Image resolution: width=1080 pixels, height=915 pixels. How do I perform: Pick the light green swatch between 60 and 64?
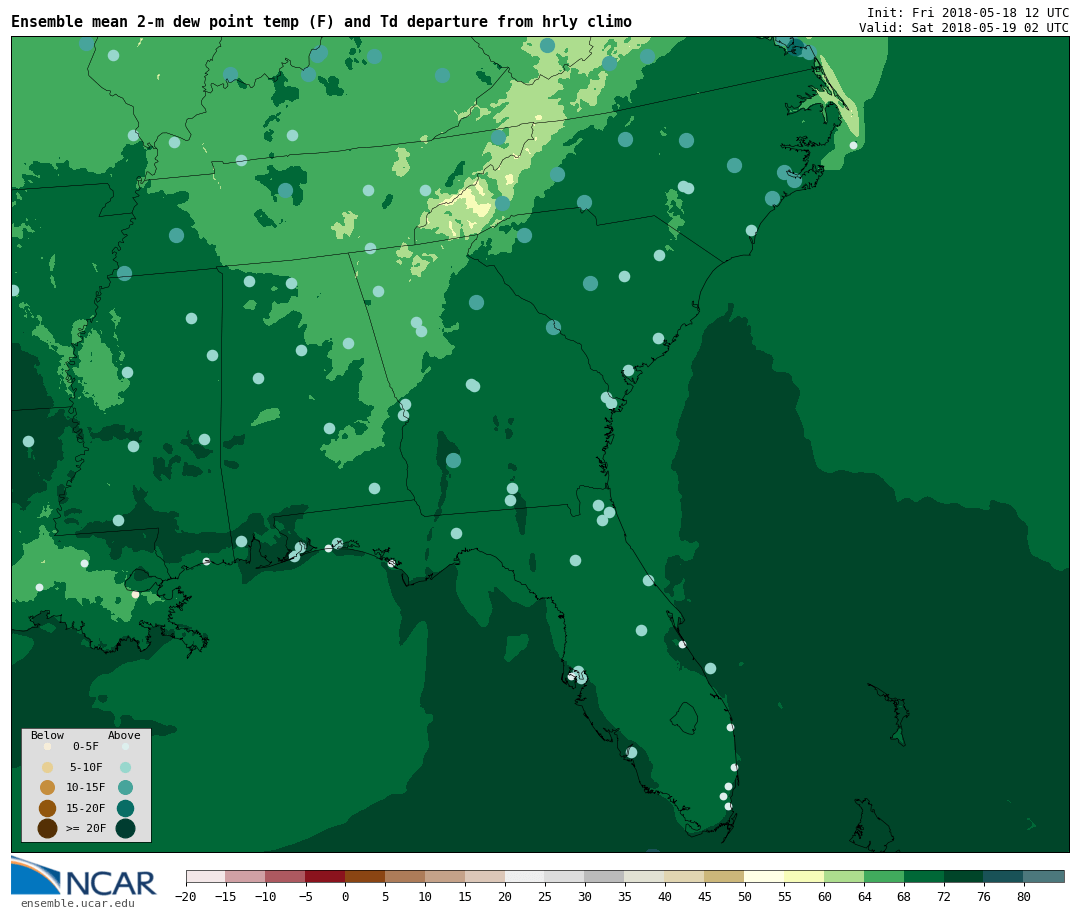pos(844,876)
